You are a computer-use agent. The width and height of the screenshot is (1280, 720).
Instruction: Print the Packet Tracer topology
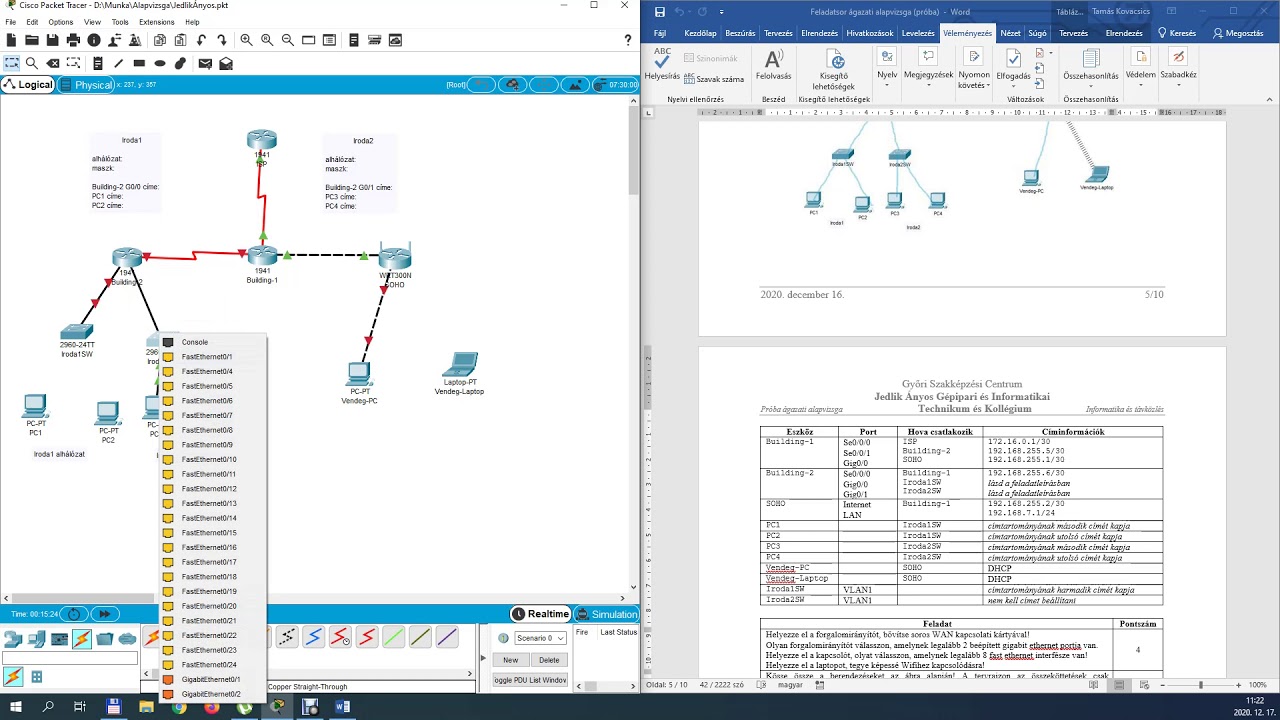(x=73, y=40)
